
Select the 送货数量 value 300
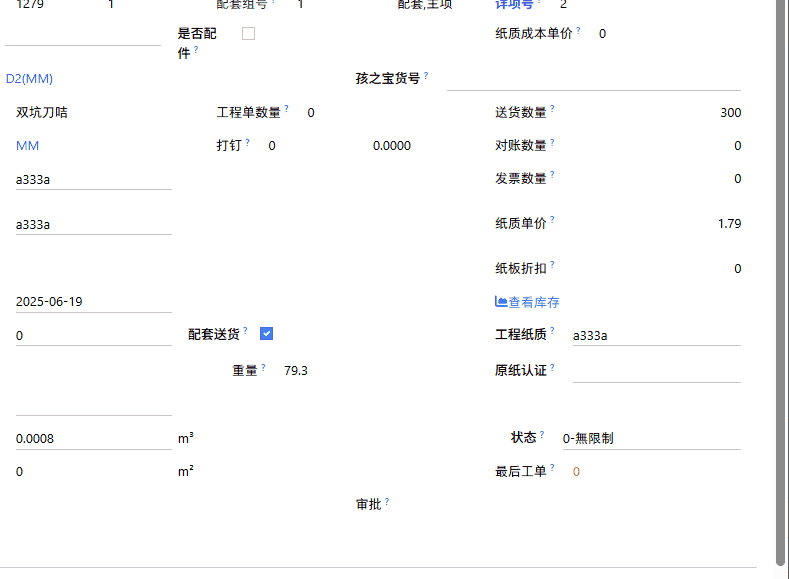click(731, 113)
